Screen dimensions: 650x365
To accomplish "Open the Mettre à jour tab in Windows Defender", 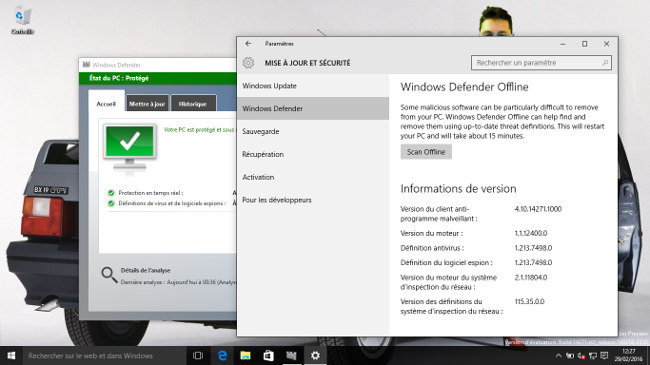I will coord(147,104).
